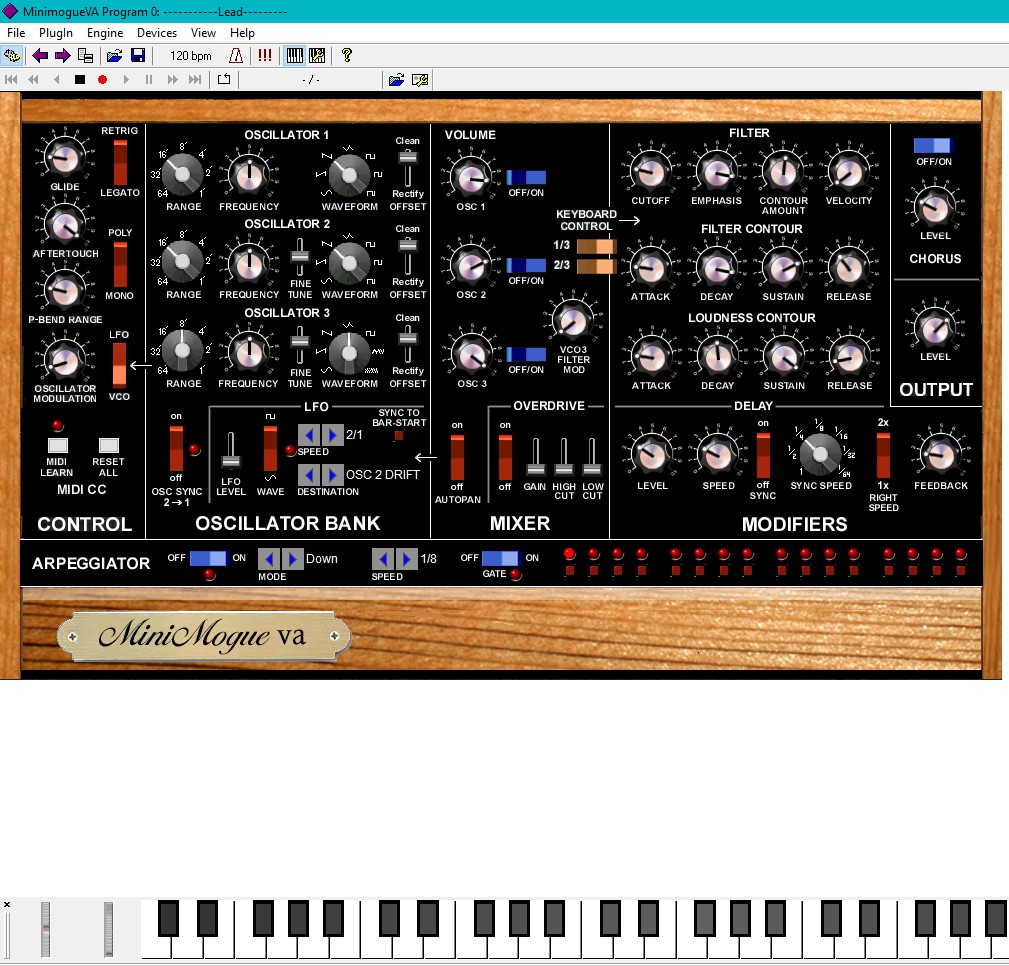The width and height of the screenshot is (1009, 966).
Task: Send MIDI panic with red exclamation icon
Action: [264, 55]
